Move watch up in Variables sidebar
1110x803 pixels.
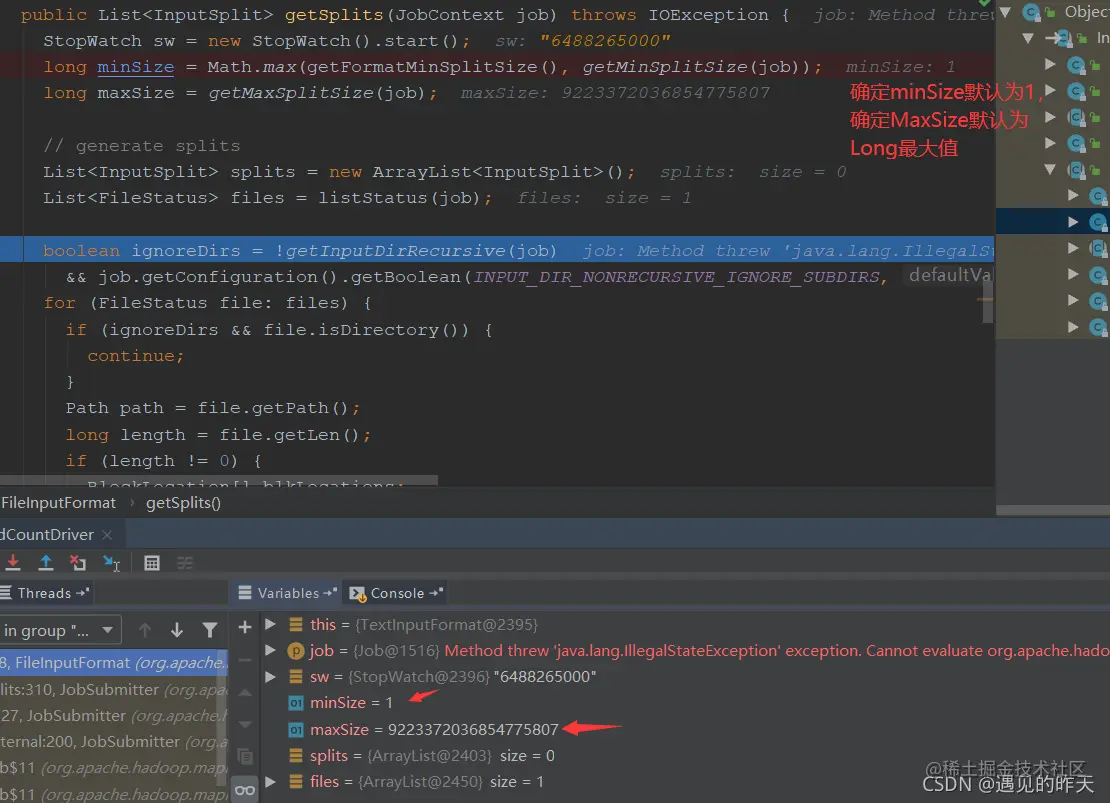tap(245, 693)
